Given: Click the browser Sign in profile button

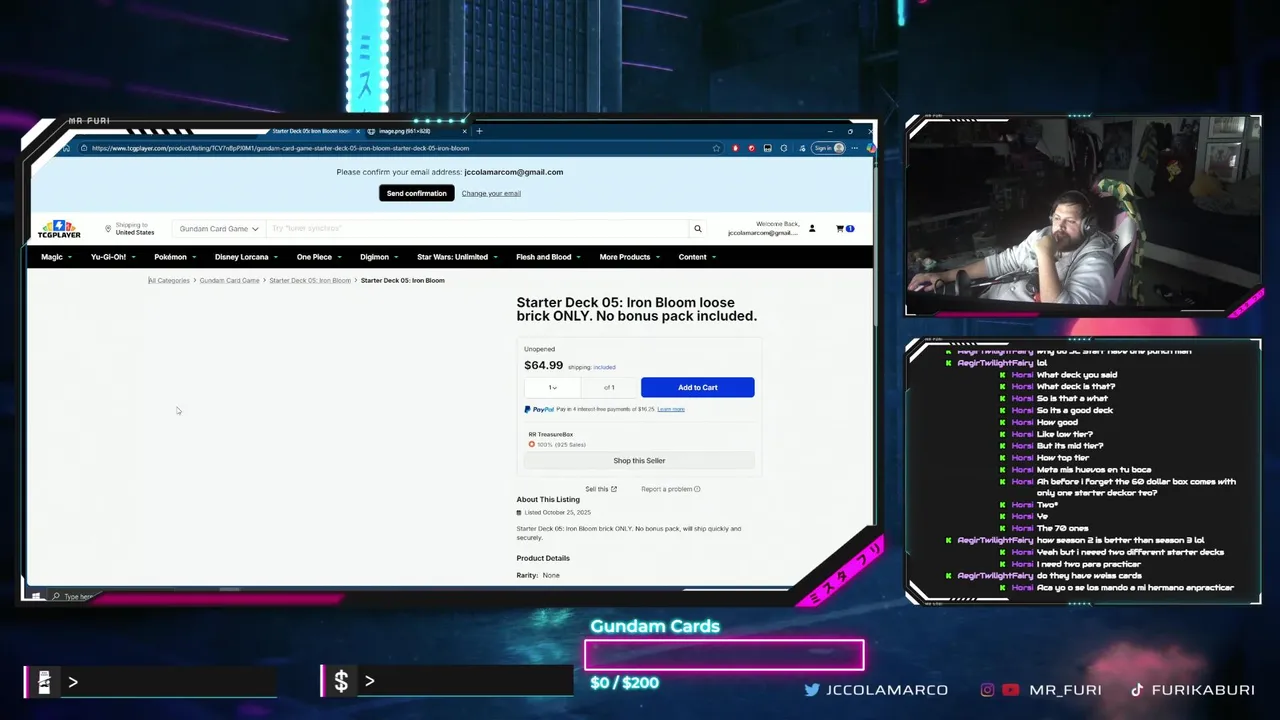Looking at the screenshot, I should click(828, 148).
